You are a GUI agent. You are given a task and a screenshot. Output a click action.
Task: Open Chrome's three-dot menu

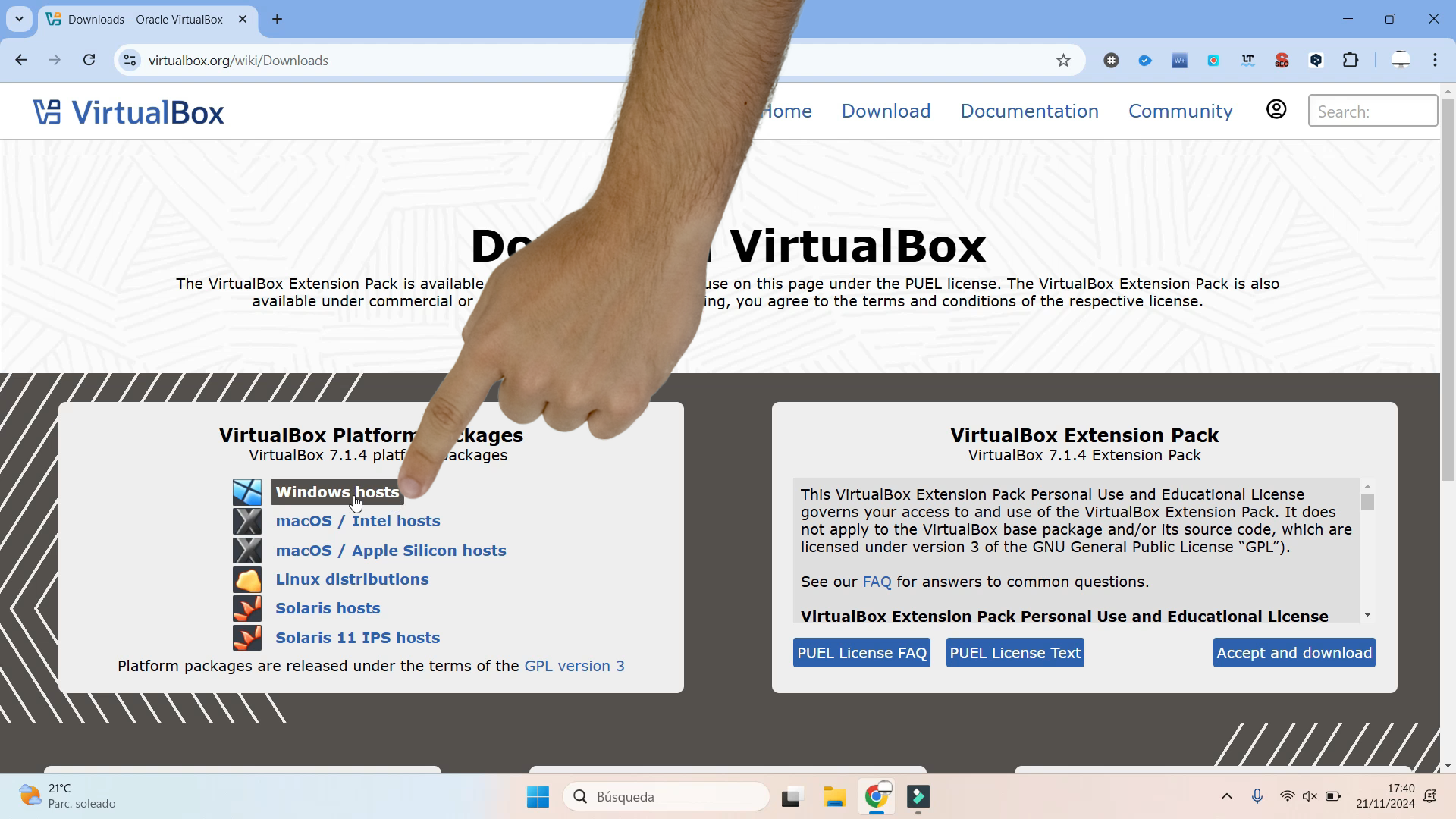(1436, 60)
